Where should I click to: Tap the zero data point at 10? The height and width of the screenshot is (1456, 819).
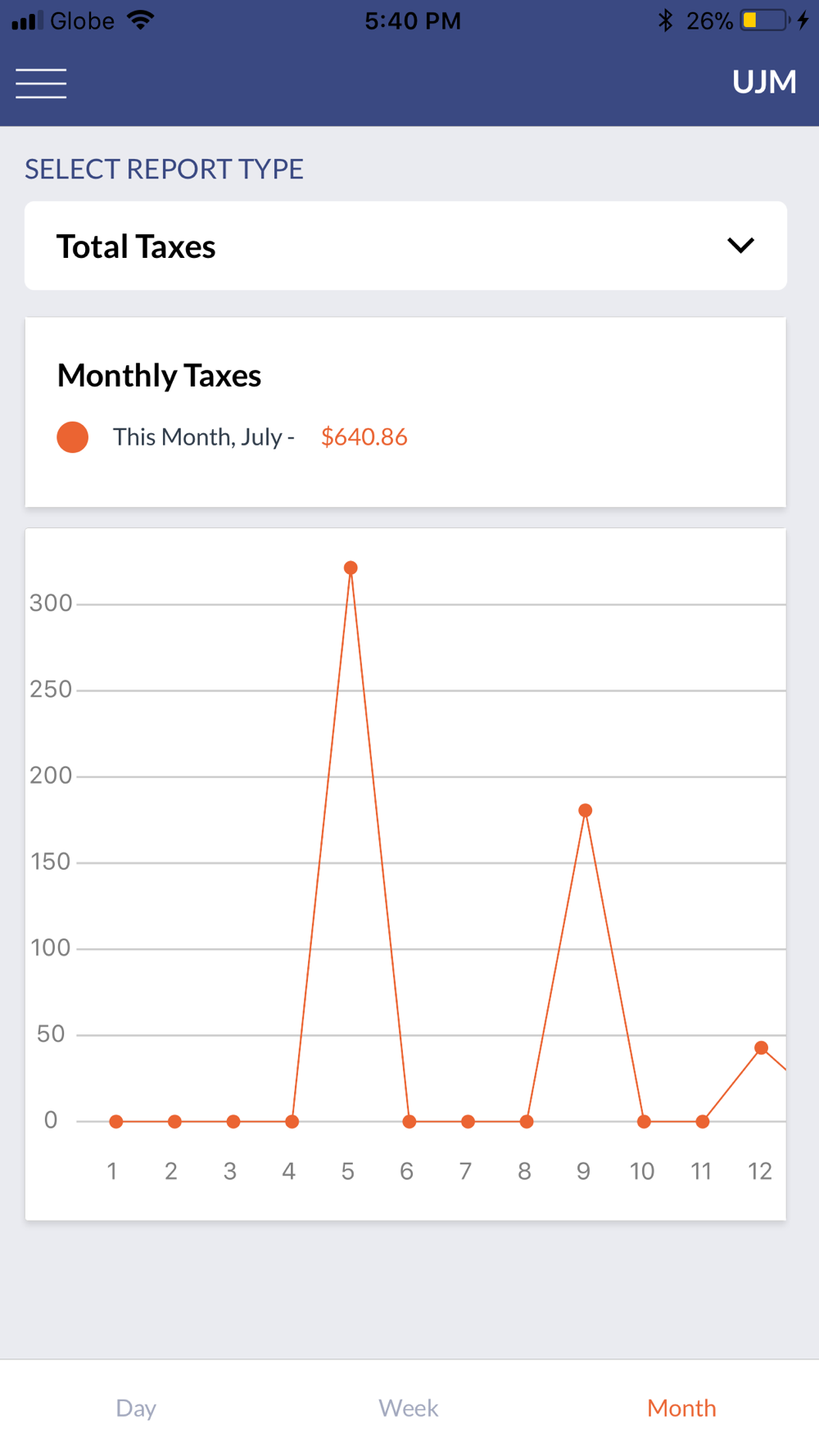tap(644, 1122)
